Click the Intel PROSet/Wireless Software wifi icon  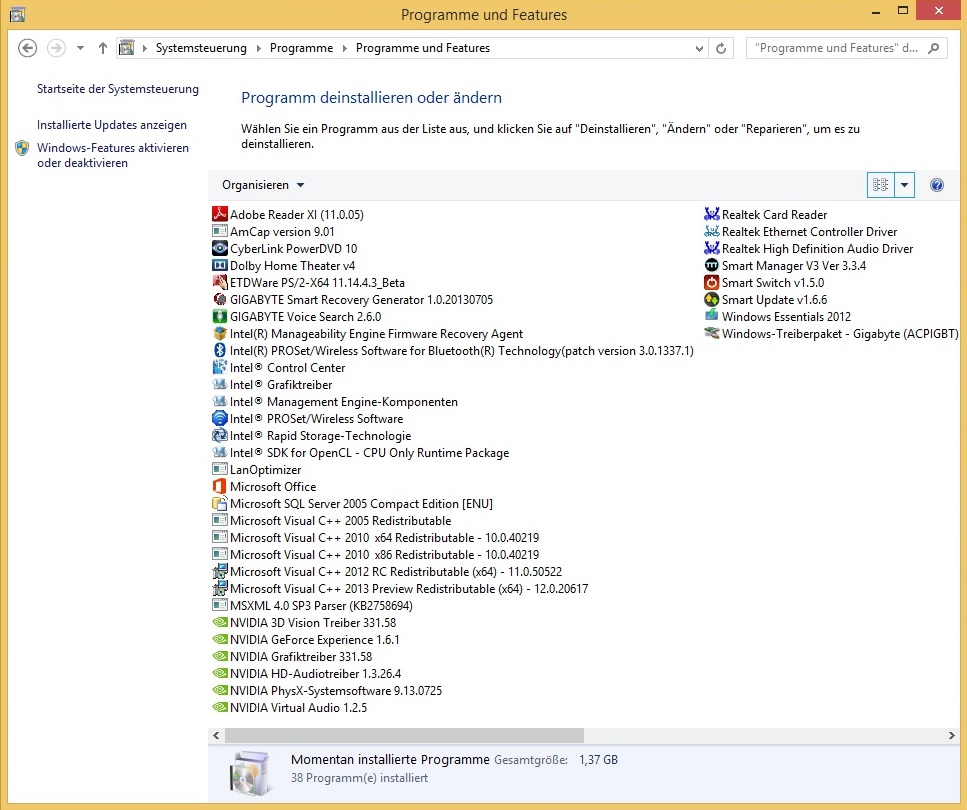tap(220, 418)
